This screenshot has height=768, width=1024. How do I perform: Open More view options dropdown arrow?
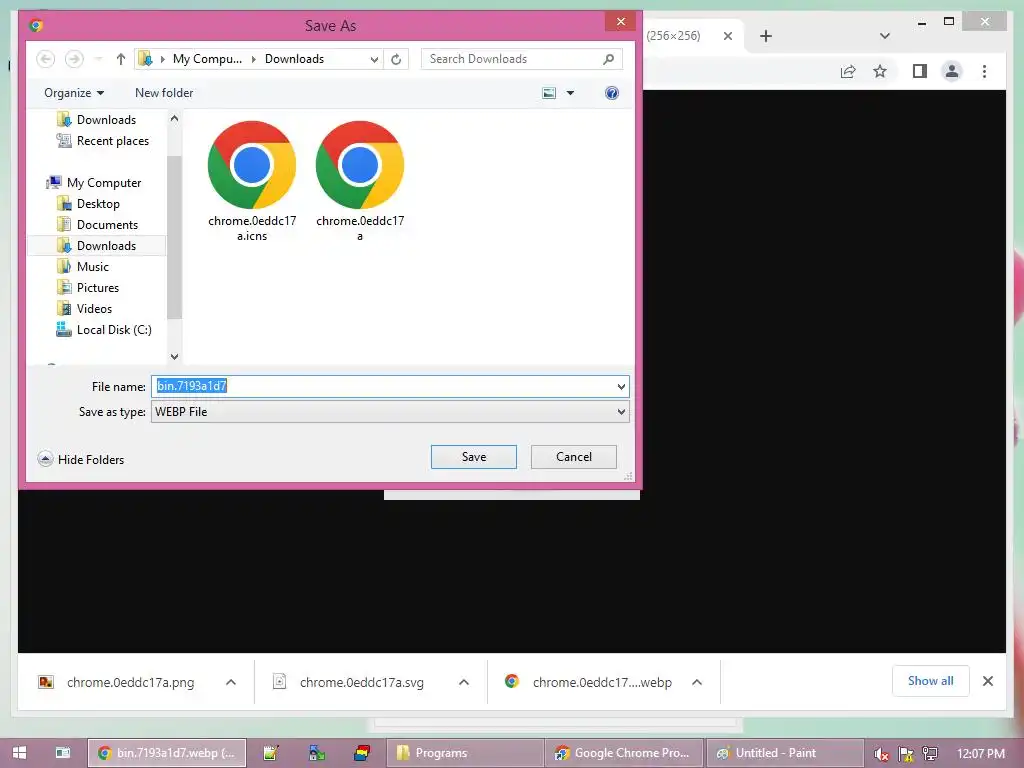pos(570,93)
